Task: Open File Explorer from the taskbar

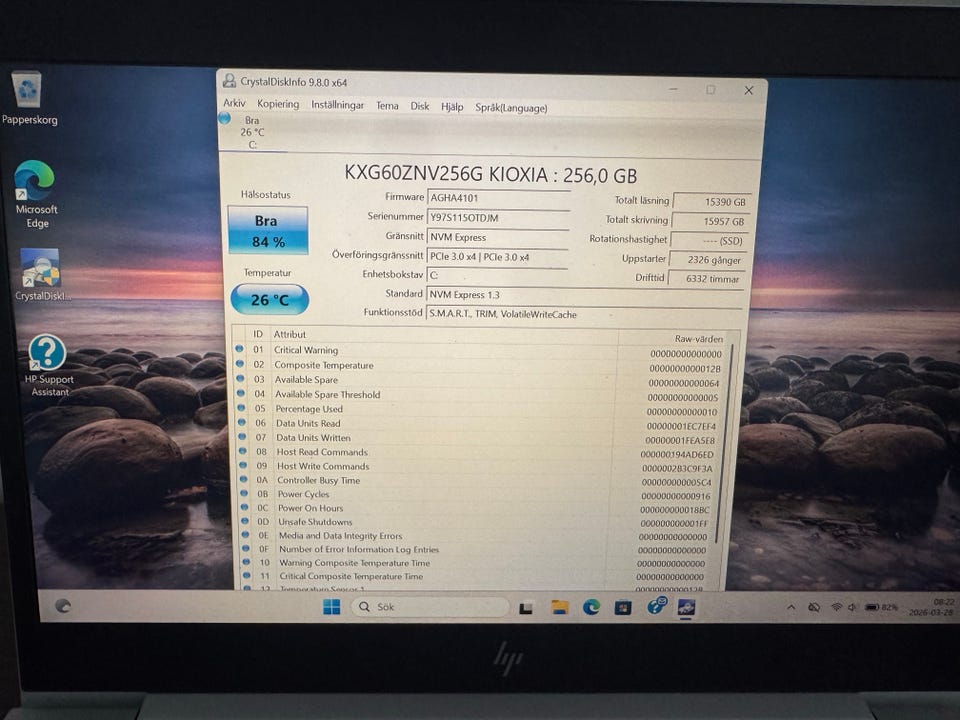Action: pos(560,607)
